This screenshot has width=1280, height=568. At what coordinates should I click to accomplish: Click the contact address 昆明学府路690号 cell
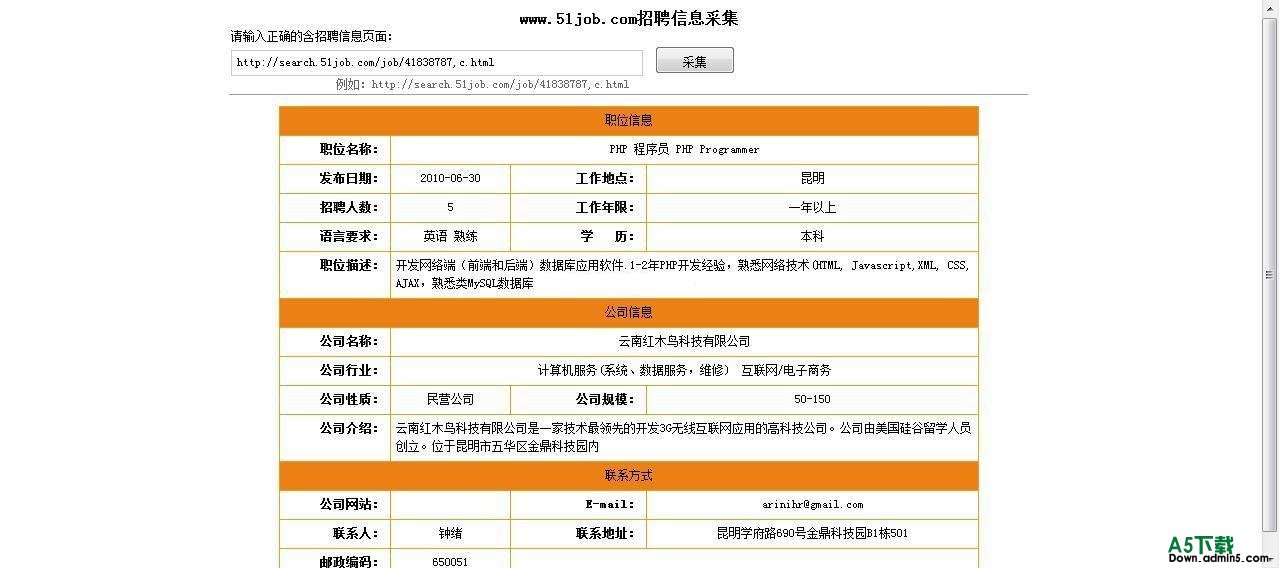click(x=812, y=534)
